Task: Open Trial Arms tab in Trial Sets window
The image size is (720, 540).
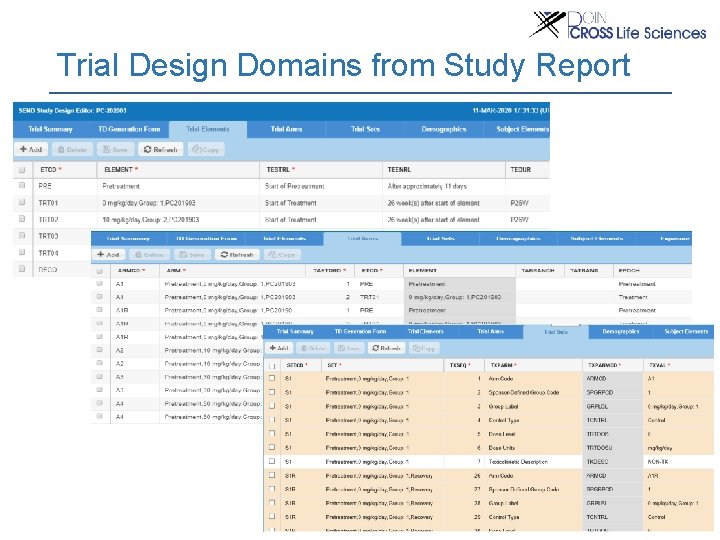Action: point(490,332)
